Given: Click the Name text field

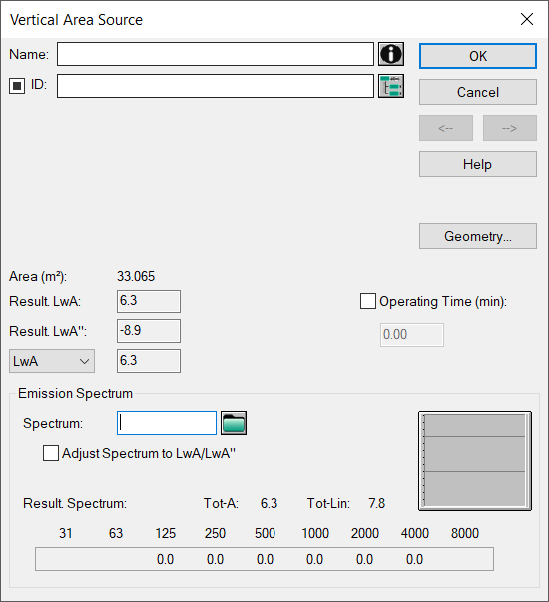Looking at the screenshot, I should (215, 54).
